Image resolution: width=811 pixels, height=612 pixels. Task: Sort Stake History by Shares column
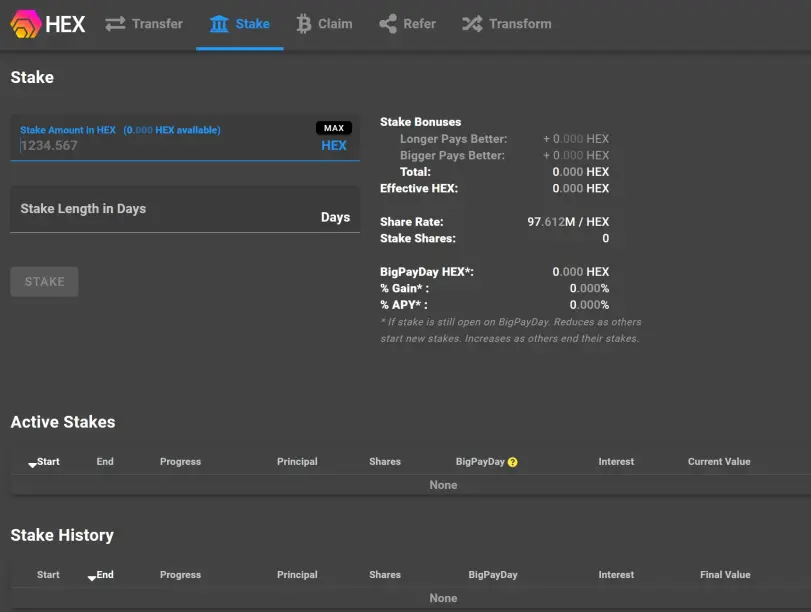pyautogui.click(x=385, y=575)
